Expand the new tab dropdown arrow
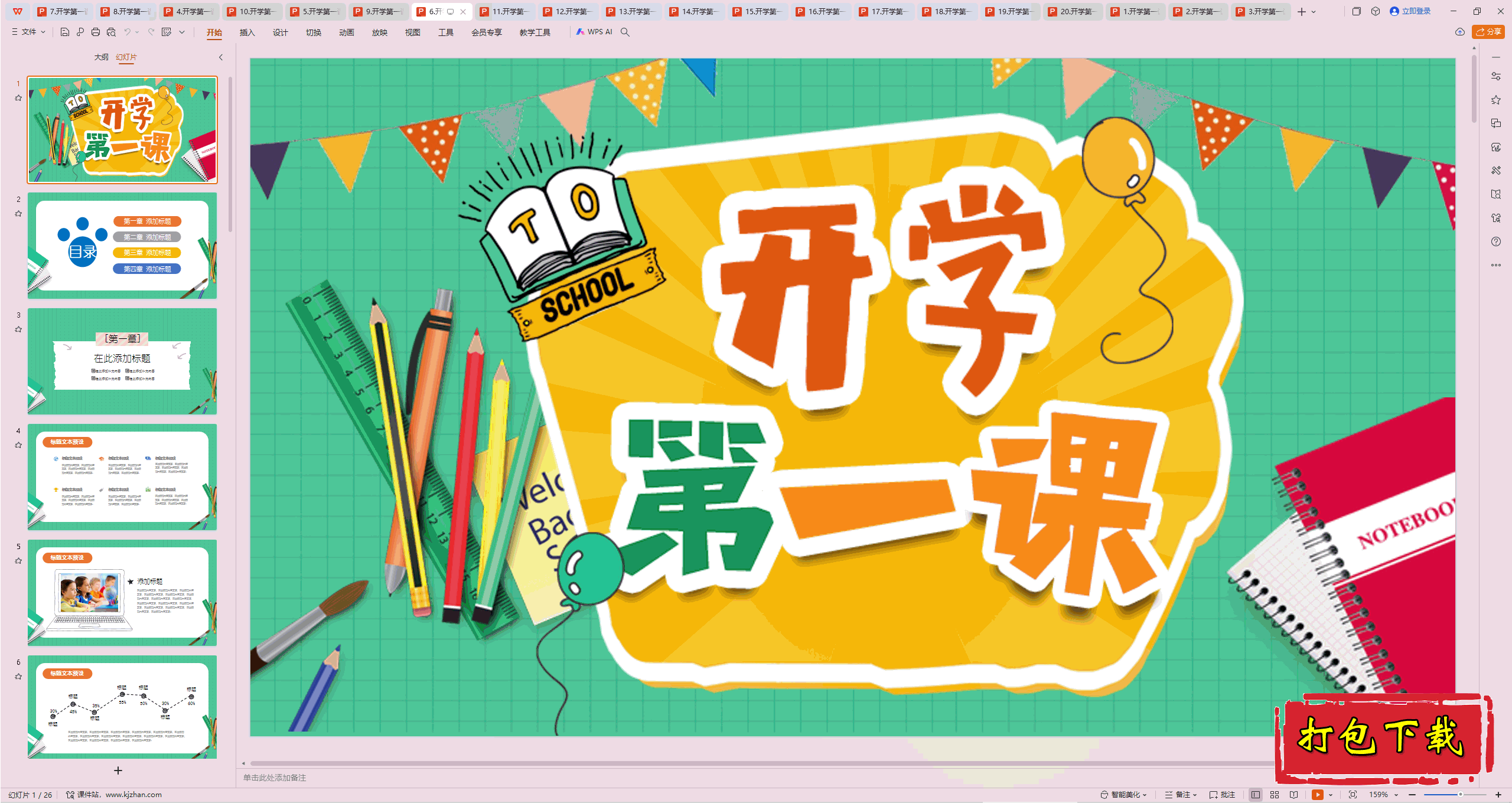Viewport: 1512px width, 803px height. (1314, 11)
